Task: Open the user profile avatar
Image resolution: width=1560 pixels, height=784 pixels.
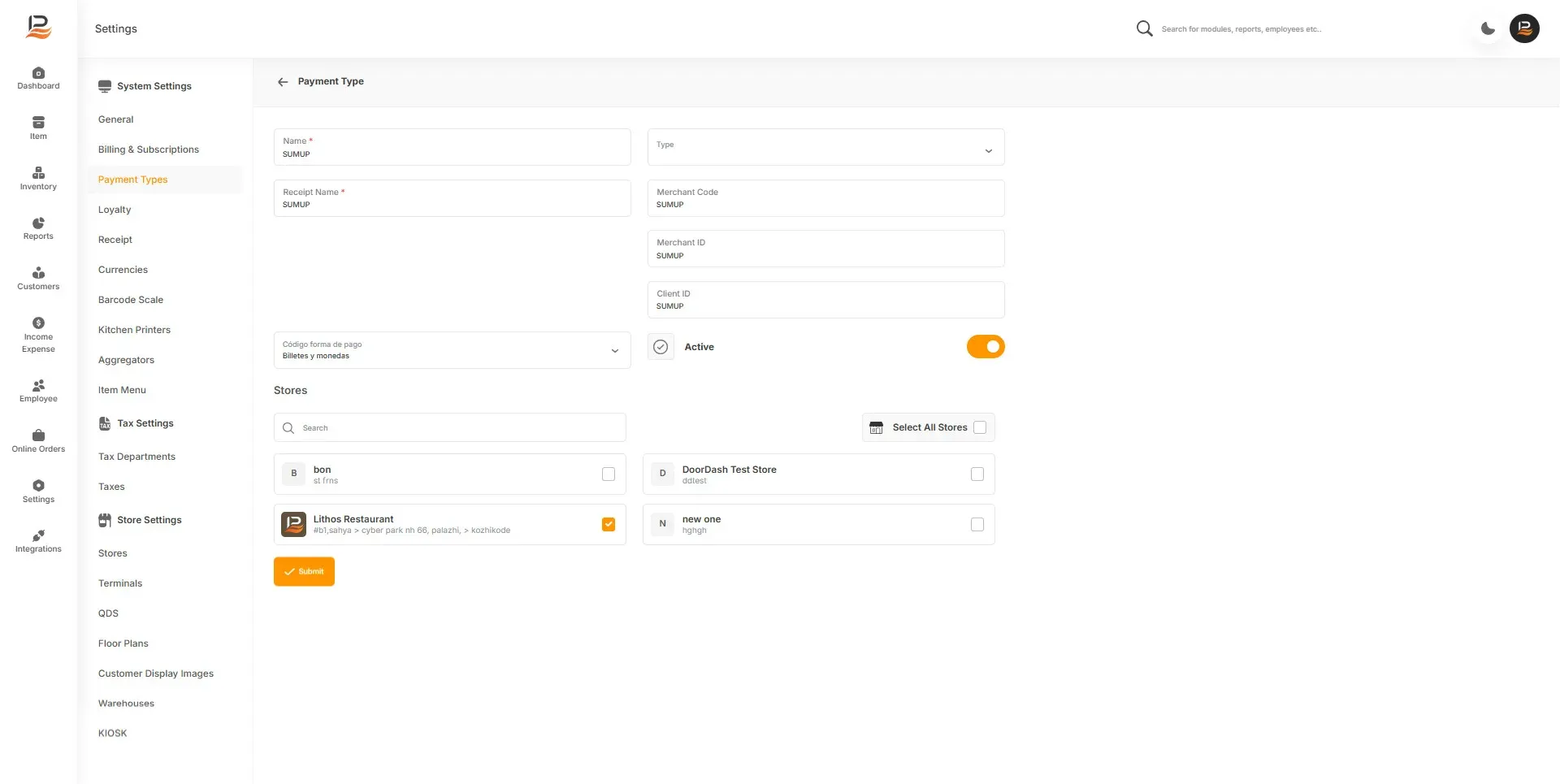Action: tap(1524, 28)
